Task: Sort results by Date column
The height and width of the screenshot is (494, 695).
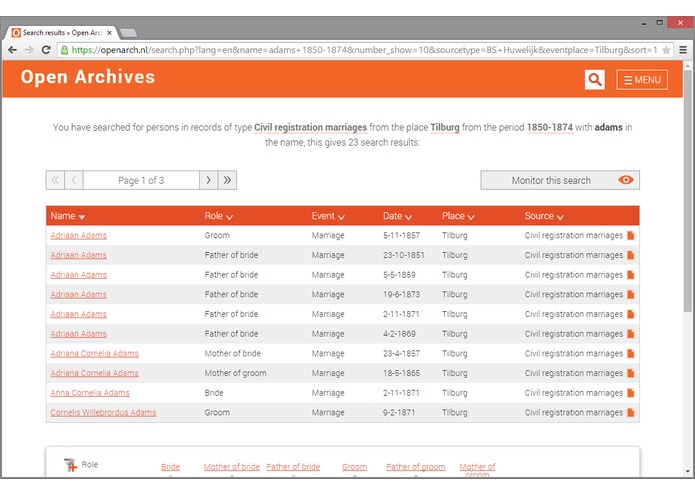Action: tap(398, 216)
